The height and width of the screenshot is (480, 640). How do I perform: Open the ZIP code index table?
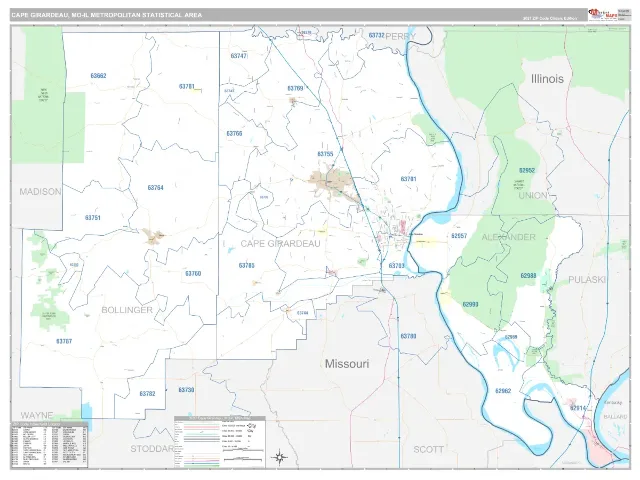pyautogui.click(x=49, y=444)
